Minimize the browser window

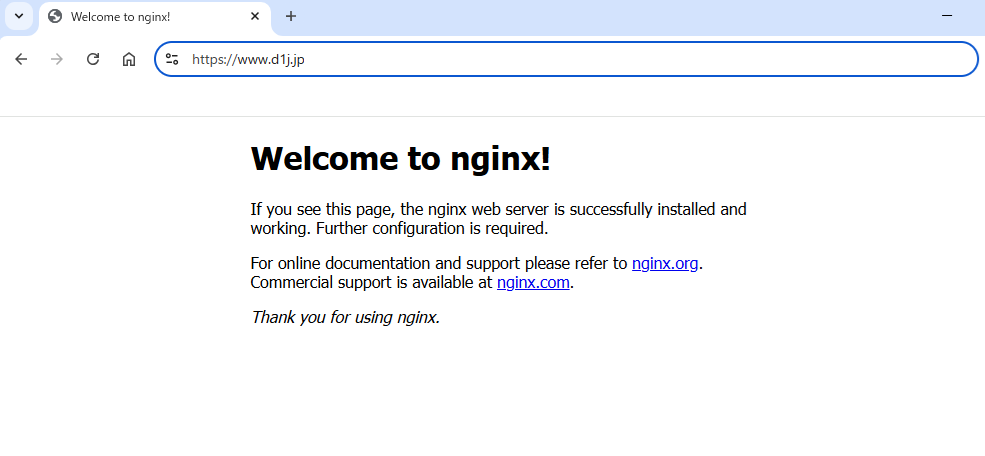947,16
